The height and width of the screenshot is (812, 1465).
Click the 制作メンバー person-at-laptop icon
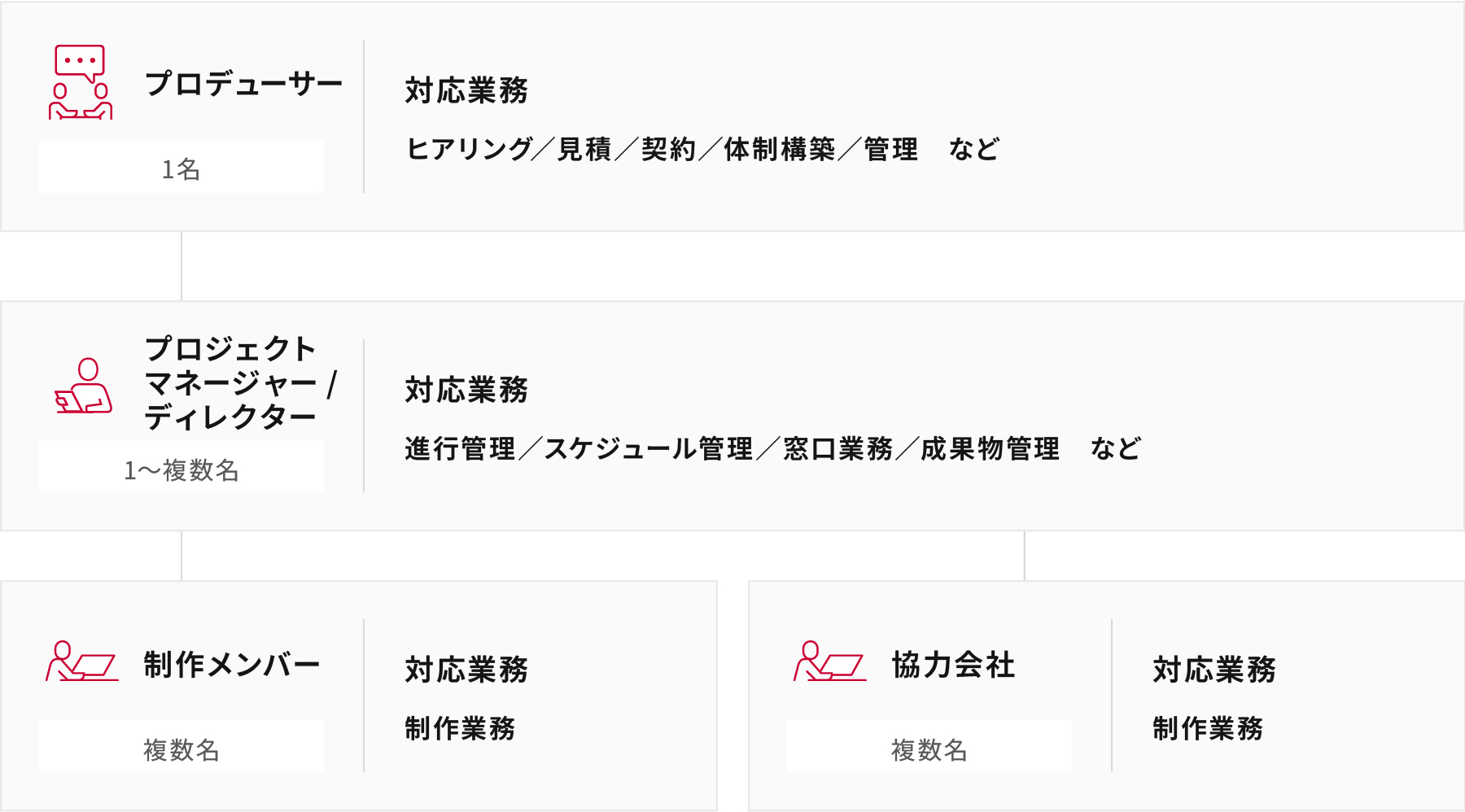tap(81, 661)
